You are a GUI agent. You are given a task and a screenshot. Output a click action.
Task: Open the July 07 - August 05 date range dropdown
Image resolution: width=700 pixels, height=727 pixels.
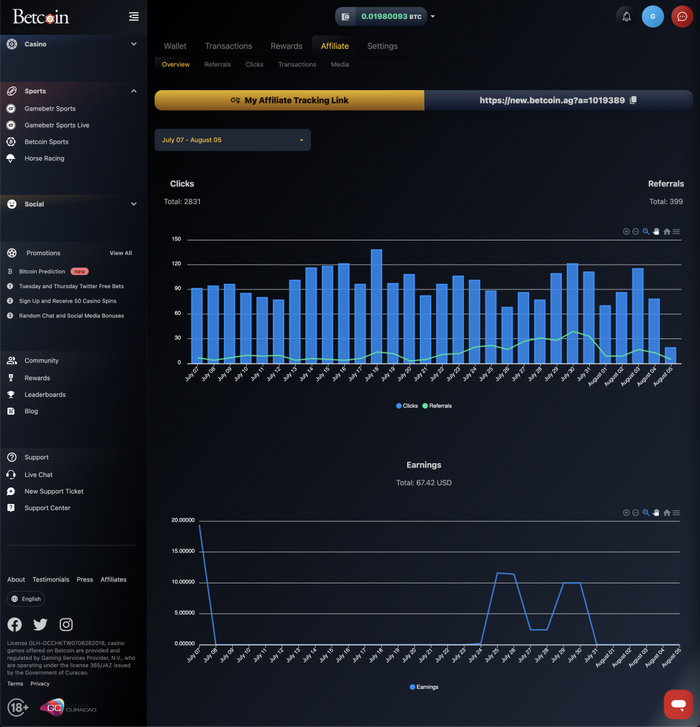pyautogui.click(x=233, y=140)
